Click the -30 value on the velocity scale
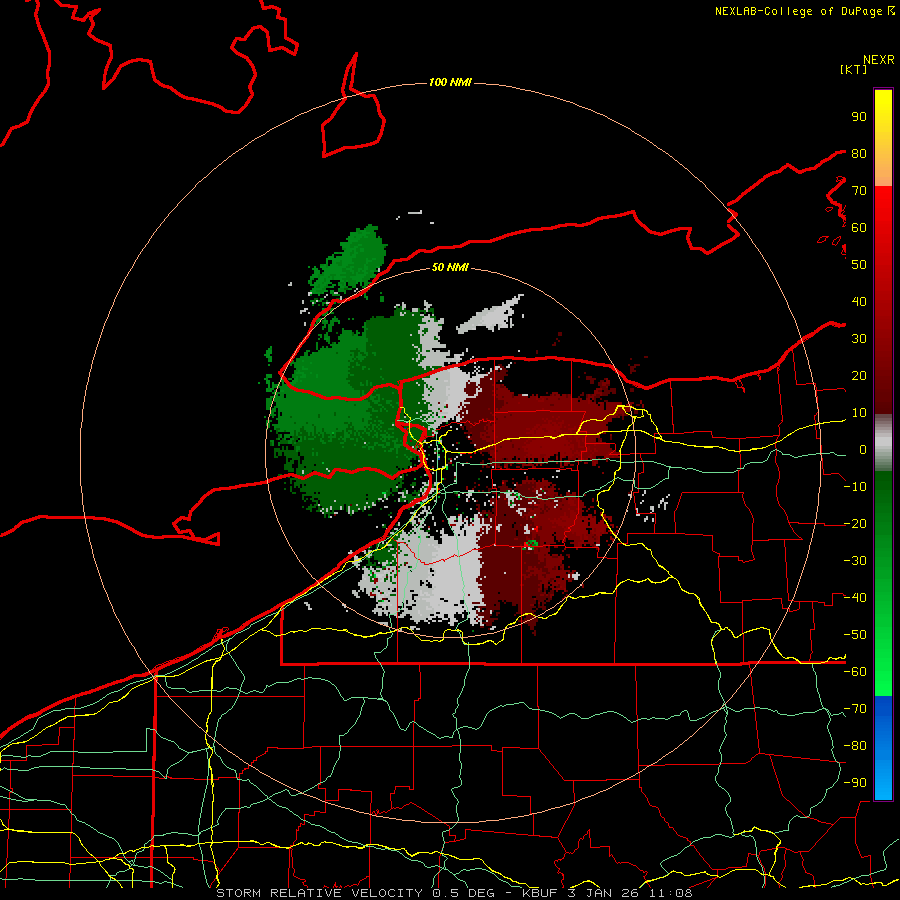The height and width of the screenshot is (900, 900). pyautogui.click(x=855, y=561)
